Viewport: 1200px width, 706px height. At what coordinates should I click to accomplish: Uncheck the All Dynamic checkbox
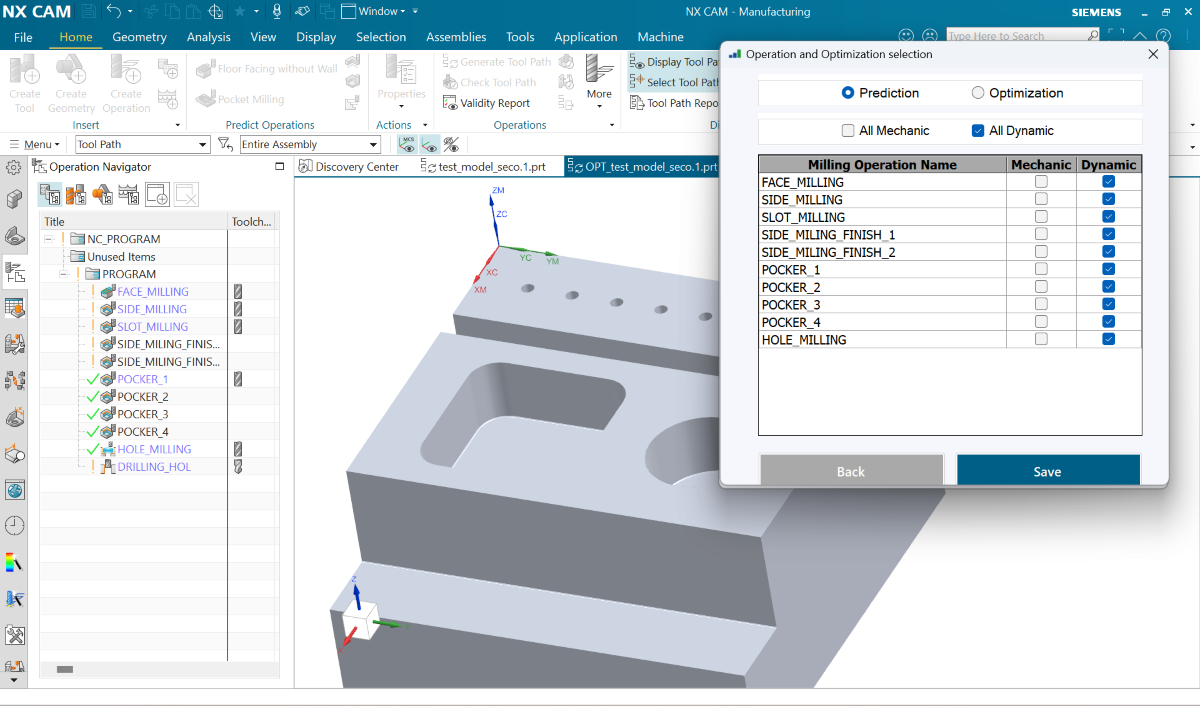pos(978,131)
